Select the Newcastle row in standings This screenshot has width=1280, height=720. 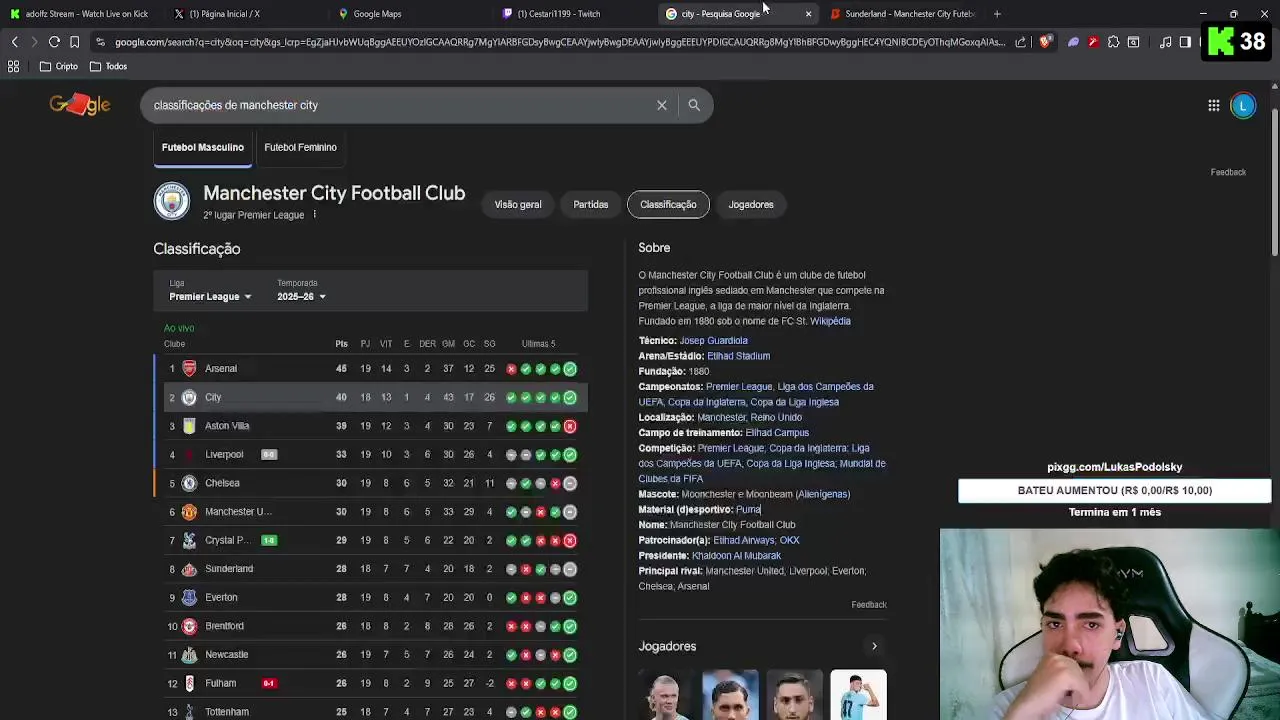[x=370, y=655]
